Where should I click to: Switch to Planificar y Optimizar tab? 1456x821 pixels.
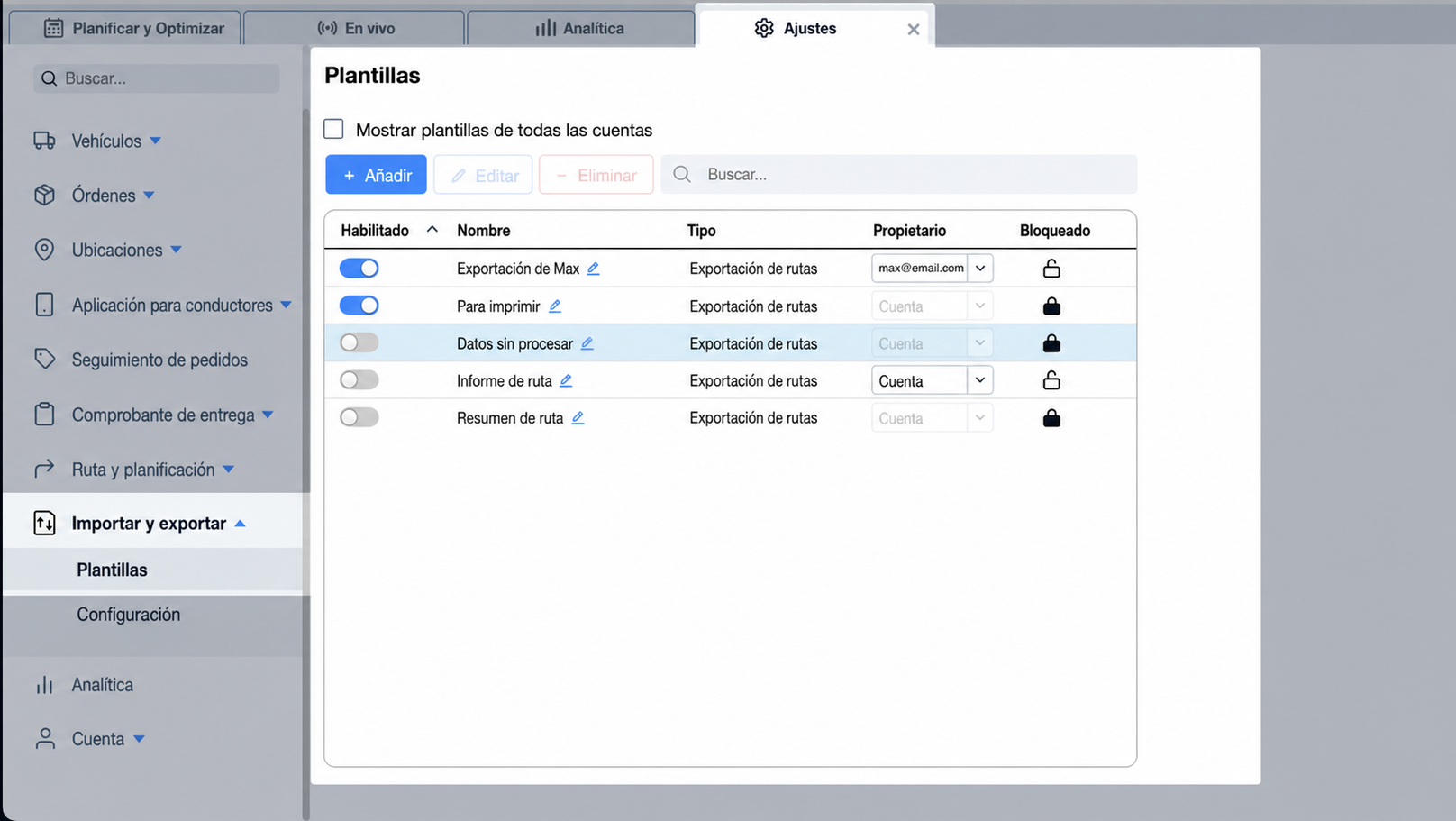(x=125, y=28)
